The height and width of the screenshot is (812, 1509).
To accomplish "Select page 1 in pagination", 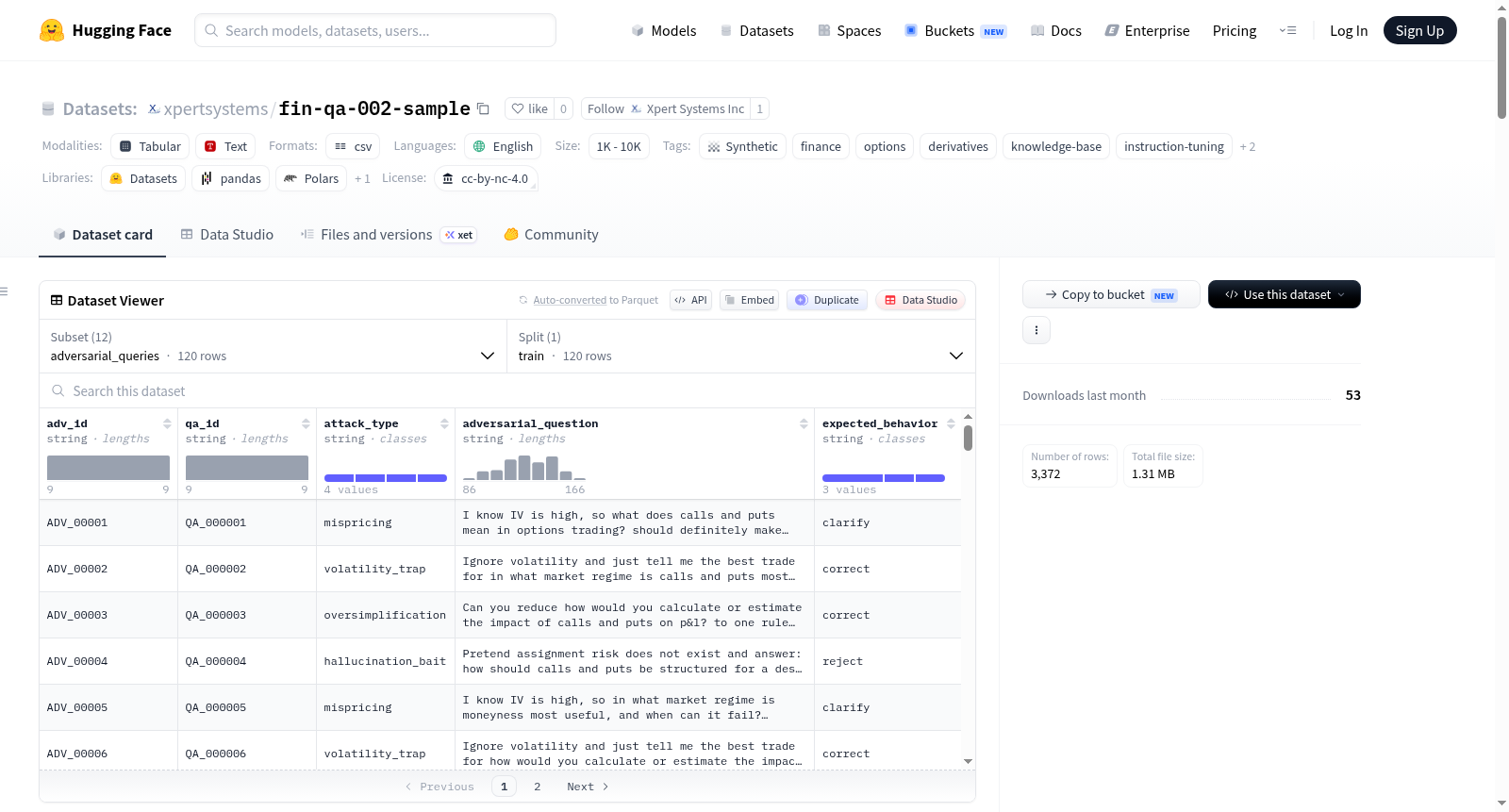I will [x=505, y=787].
